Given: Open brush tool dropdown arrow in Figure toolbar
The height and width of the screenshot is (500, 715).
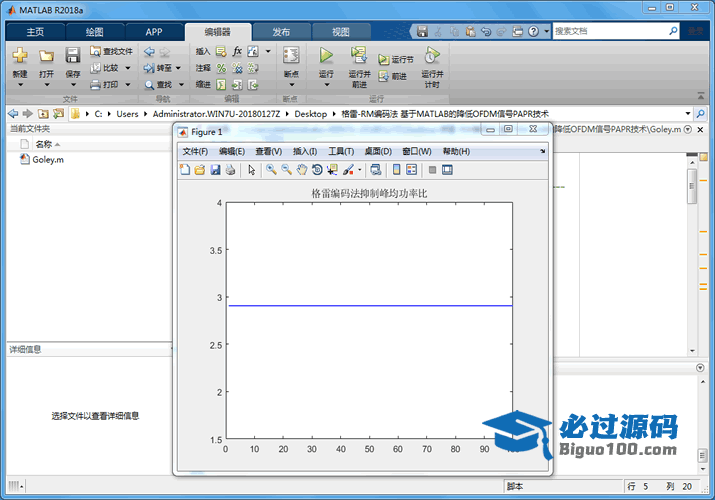Looking at the screenshot, I should [360, 170].
